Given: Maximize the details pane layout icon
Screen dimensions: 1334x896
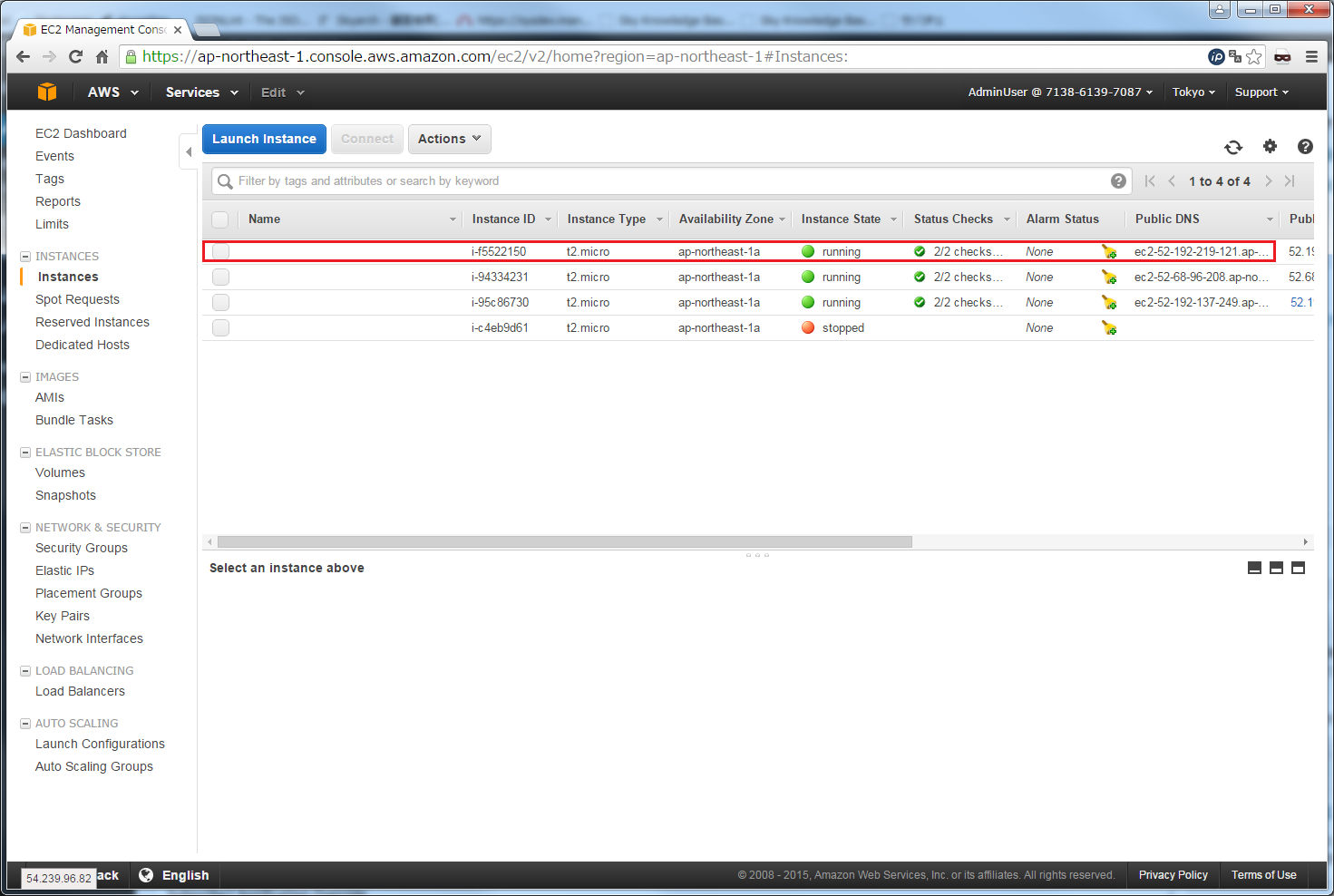Looking at the screenshot, I should tap(1298, 568).
